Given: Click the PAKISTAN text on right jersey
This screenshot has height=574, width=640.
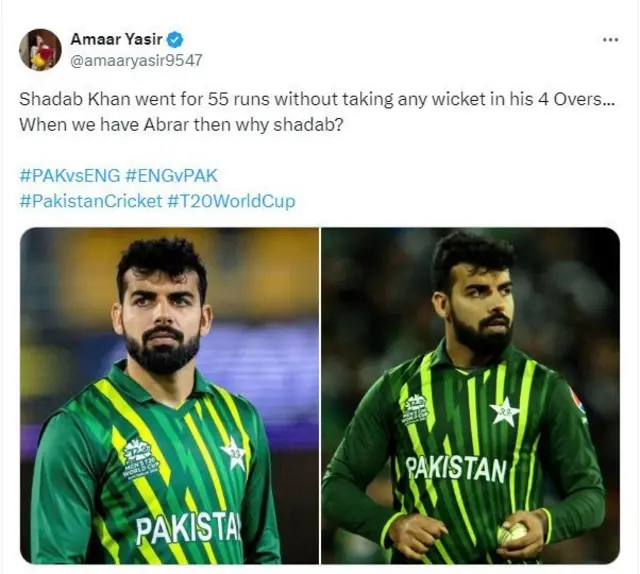Looking at the screenshot, I should click(456, 469).
